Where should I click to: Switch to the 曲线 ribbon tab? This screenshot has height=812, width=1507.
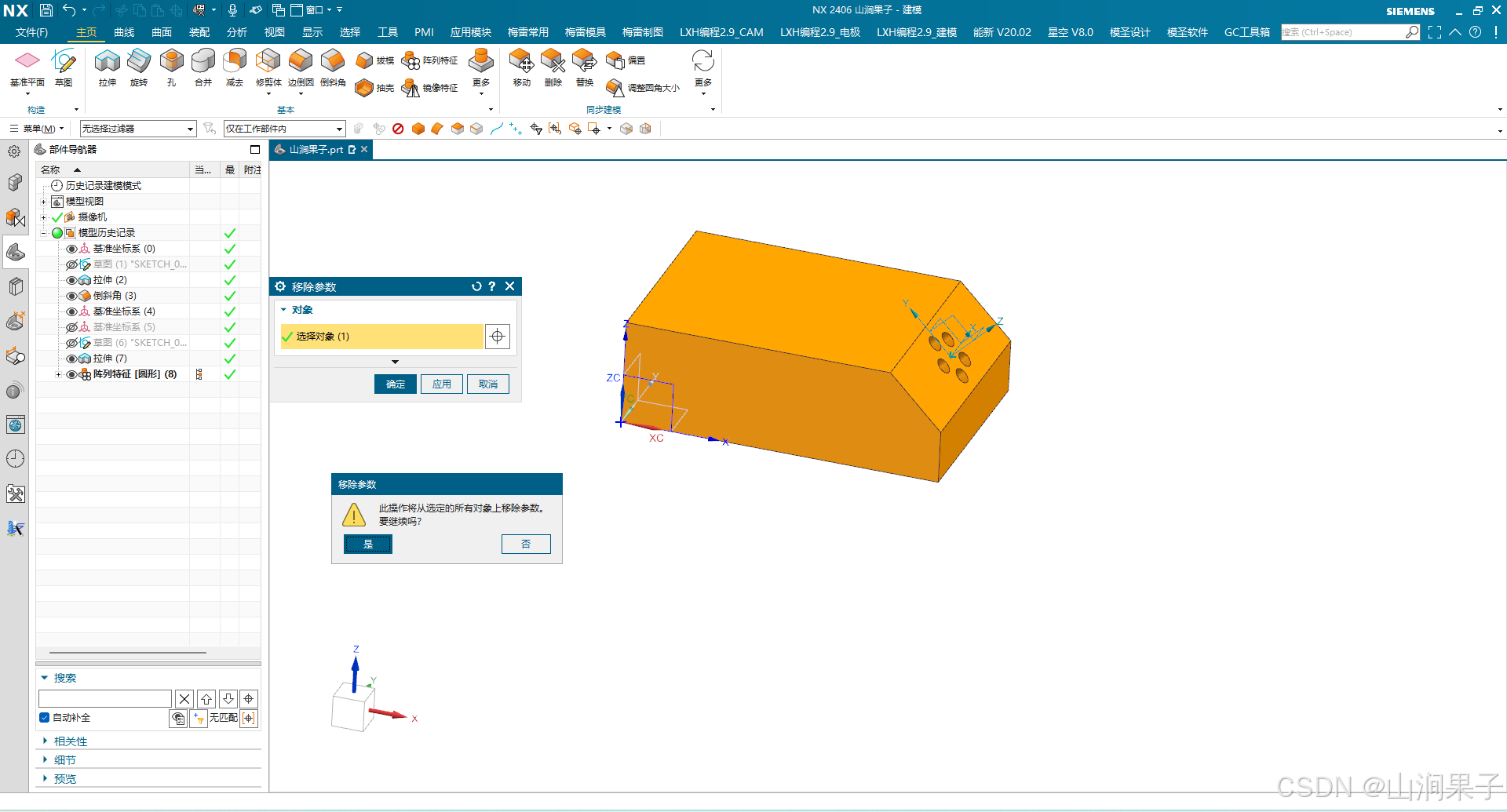[x=124, y=32]
